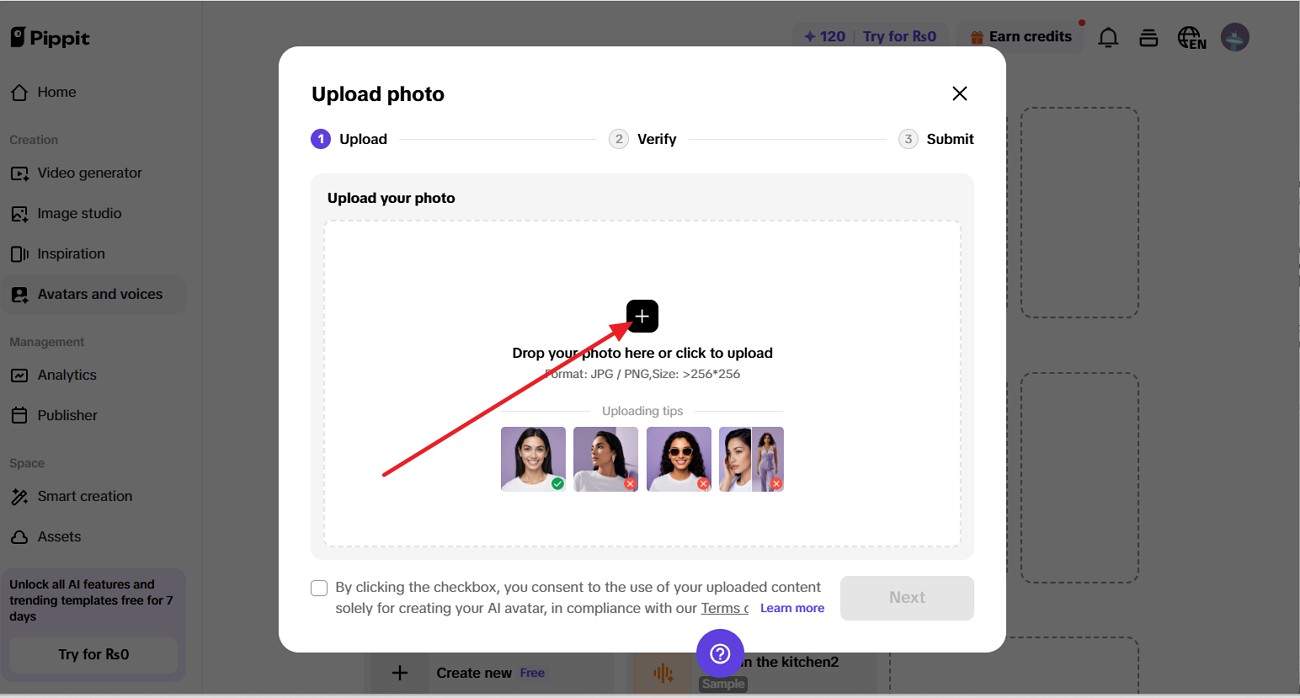Click the Next button
The width and height of the screenshot is (1300, 698).
point(907,598)
